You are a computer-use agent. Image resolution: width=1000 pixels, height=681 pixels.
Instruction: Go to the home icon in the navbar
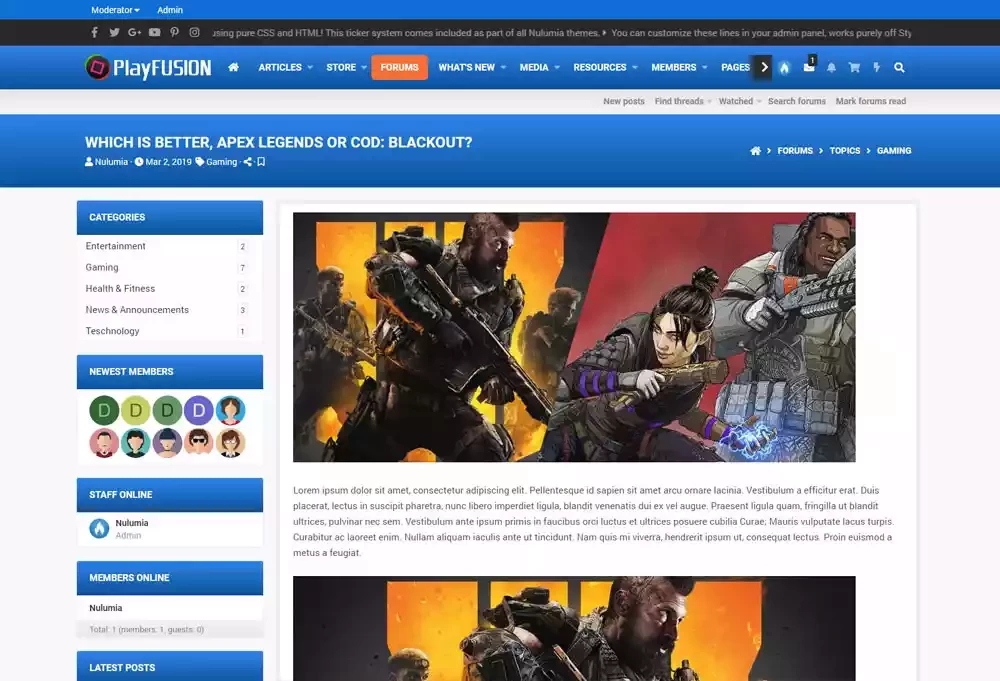[x=233, y=67]
